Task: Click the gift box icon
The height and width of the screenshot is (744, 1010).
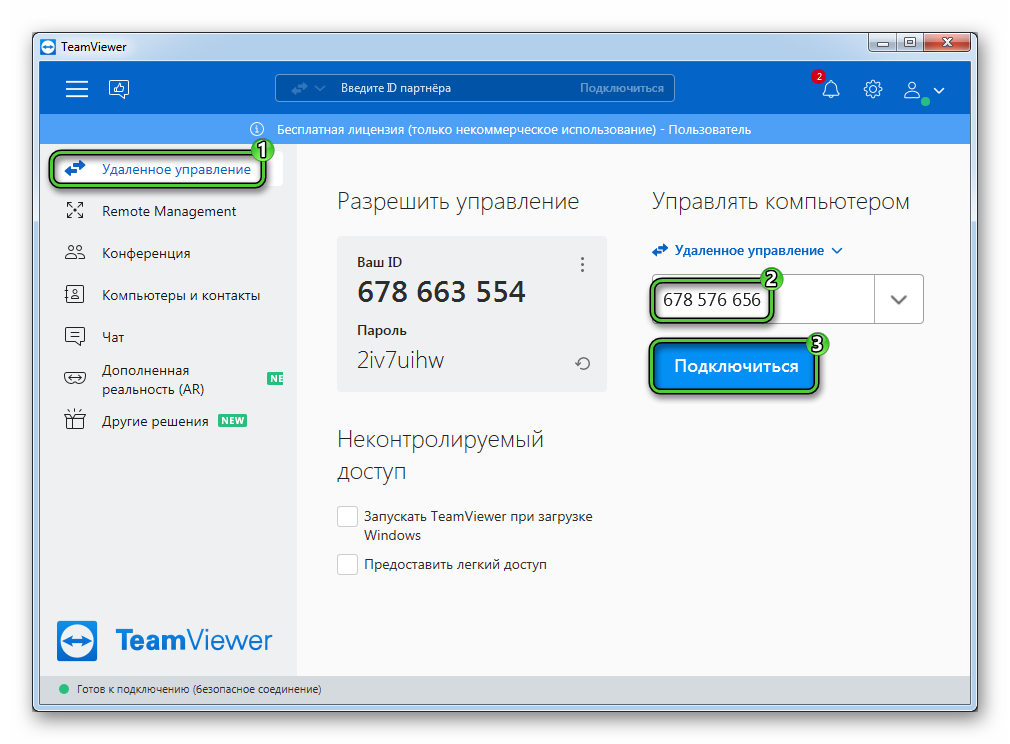Action: tap(75, 419)
